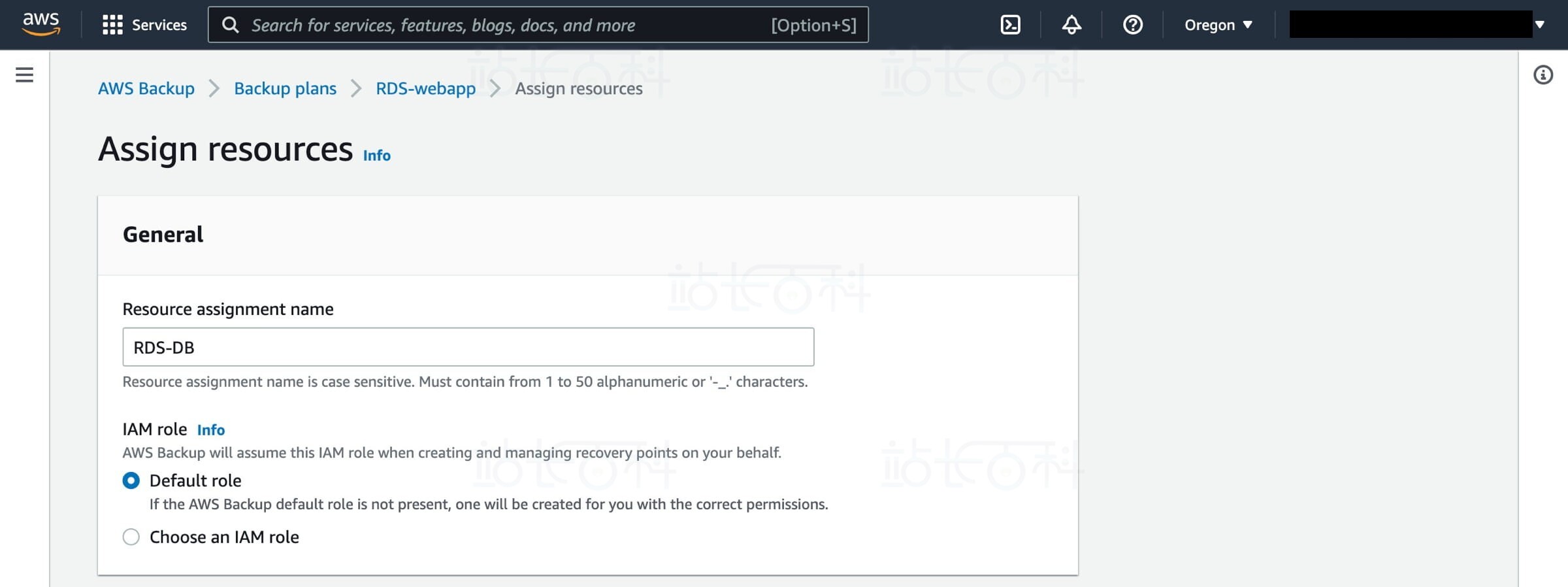
Task: Open Info link beside Assign resources heading
Action: click(377, 156)
